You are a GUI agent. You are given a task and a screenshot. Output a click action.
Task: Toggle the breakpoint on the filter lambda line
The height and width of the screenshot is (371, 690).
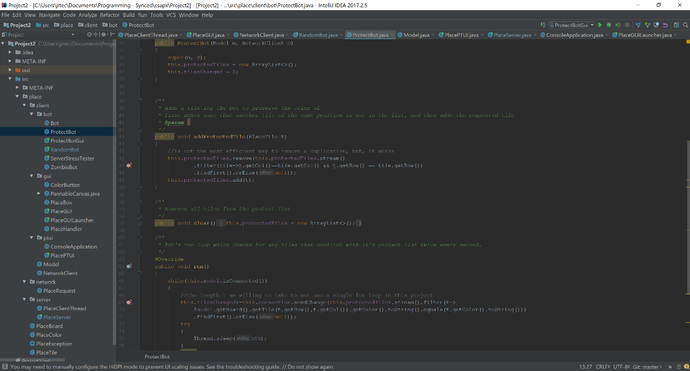point(129,165)
